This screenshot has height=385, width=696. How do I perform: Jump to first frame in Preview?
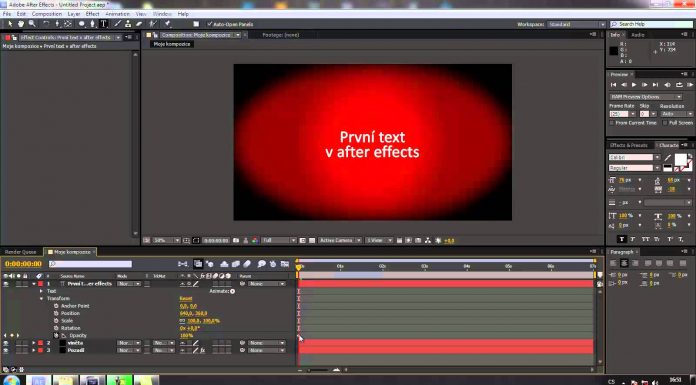tap(613, 85)
